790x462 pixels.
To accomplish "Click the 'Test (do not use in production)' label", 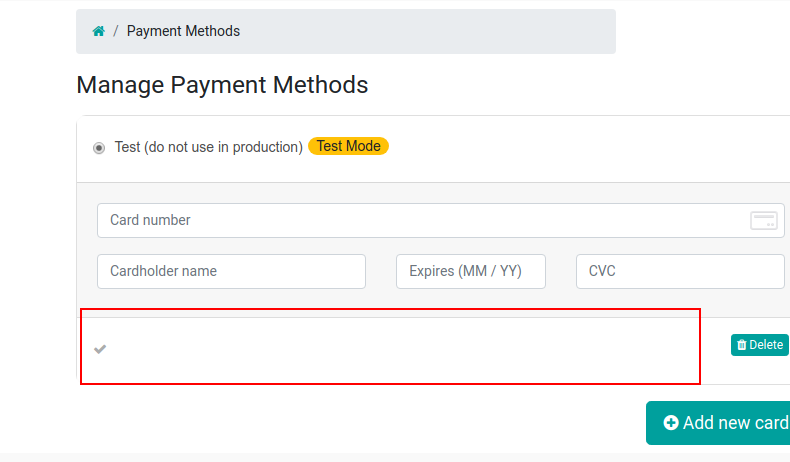I will (x=208, y=147).
